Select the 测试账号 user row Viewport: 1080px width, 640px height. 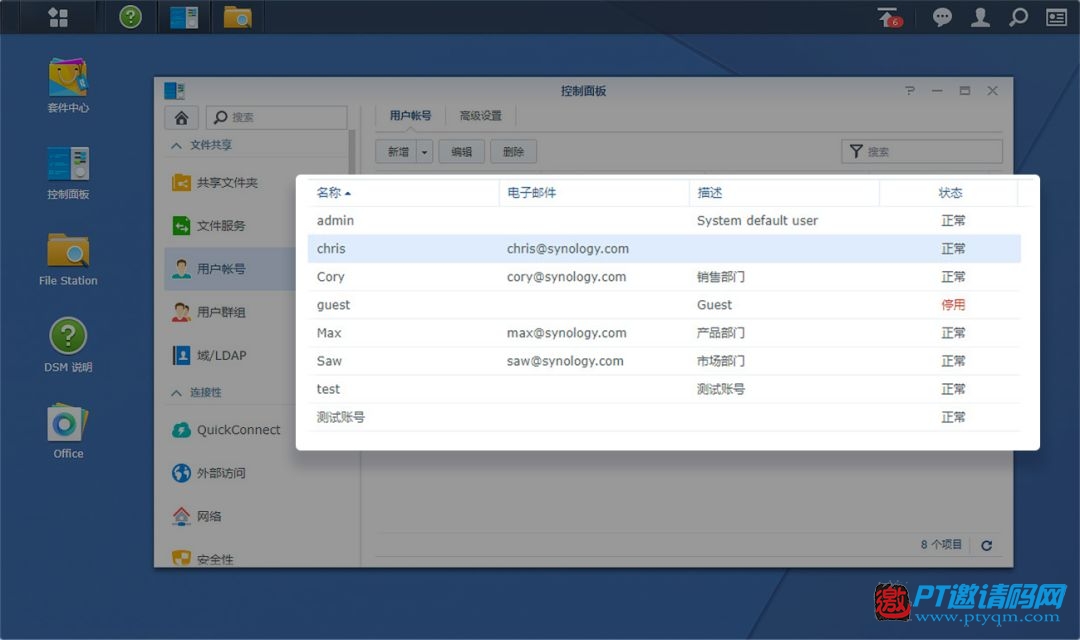coord(664,417)
